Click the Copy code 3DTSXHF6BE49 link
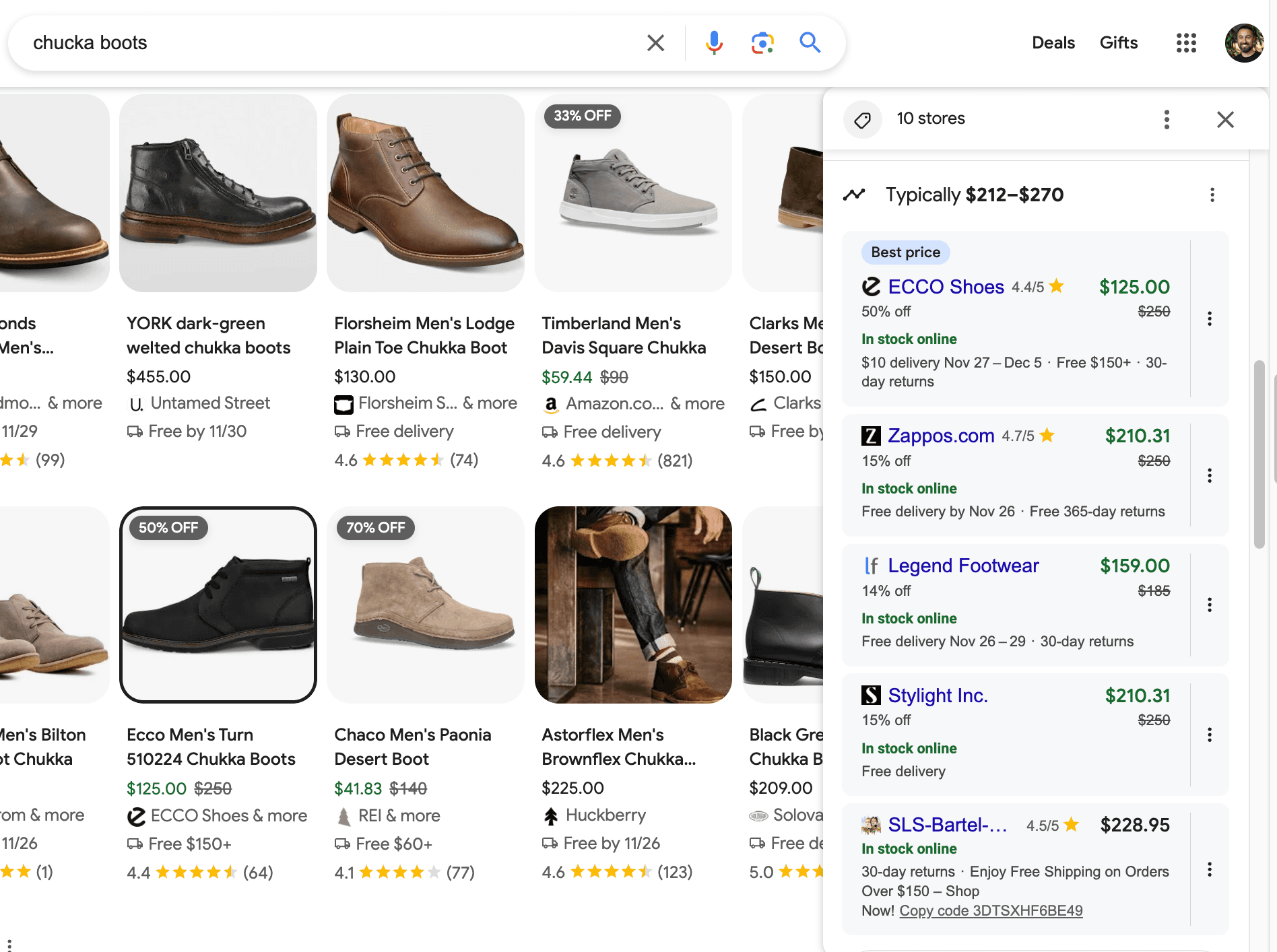The width and height of the screenshot is (1277, 952). pyautogui.click(x=991, y=910)
